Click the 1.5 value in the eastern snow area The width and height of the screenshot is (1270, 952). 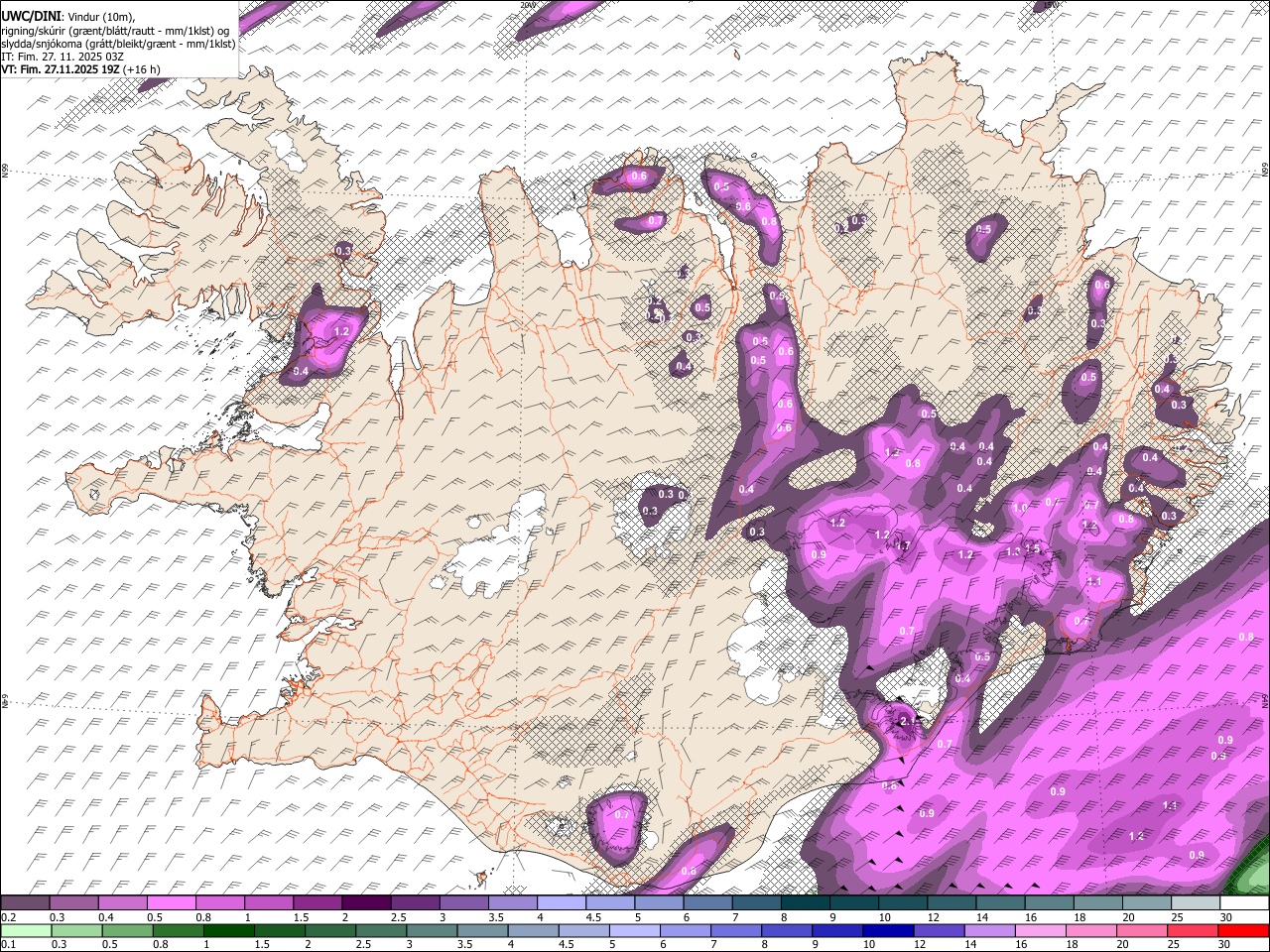coord(1032,548)
